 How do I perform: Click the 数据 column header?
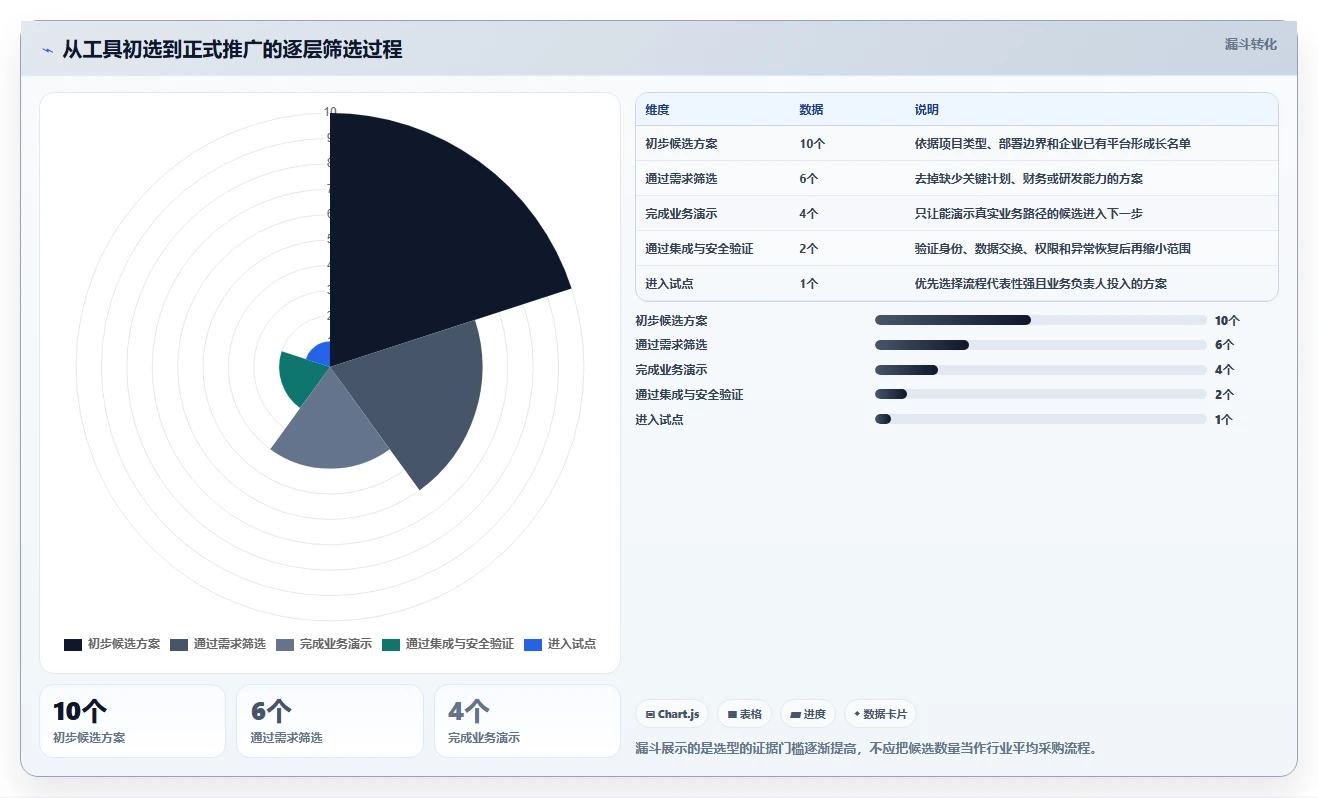(x=811, y=110)
